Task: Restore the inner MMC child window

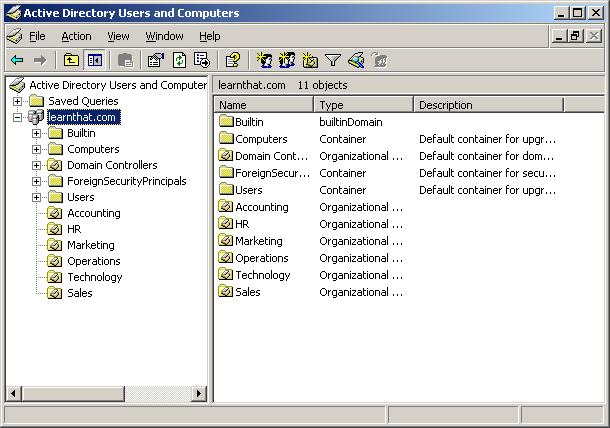Action: pyautogui.click(x=575, y=36)
